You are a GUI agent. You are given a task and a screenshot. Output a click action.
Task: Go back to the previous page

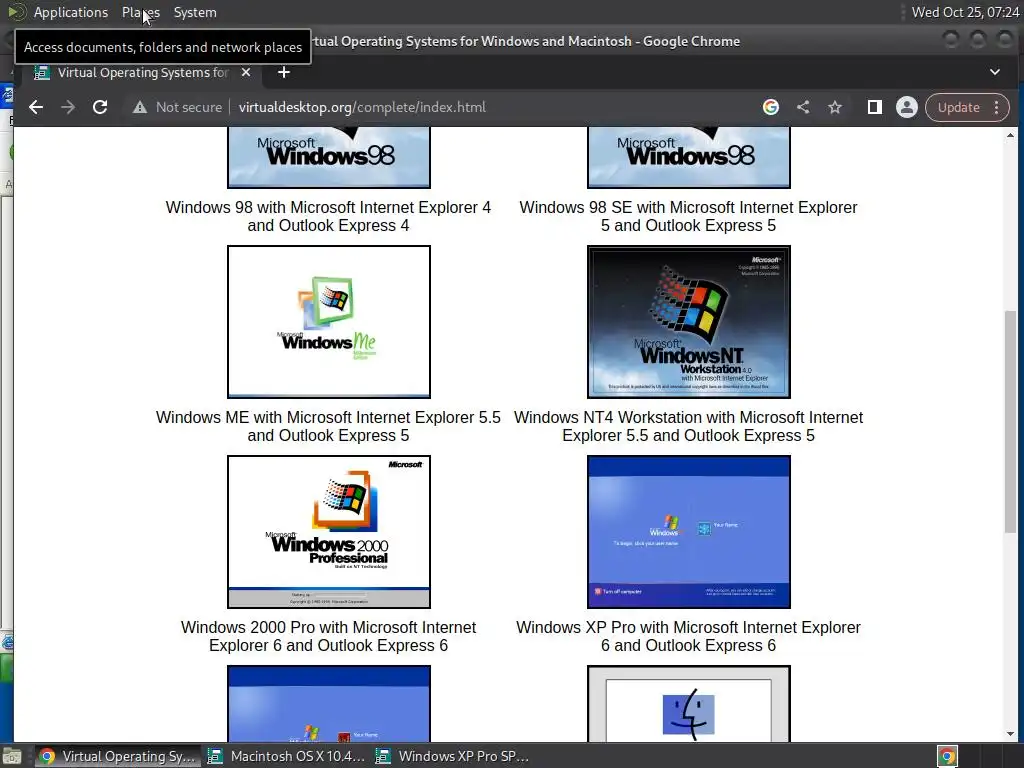[36, 107]
